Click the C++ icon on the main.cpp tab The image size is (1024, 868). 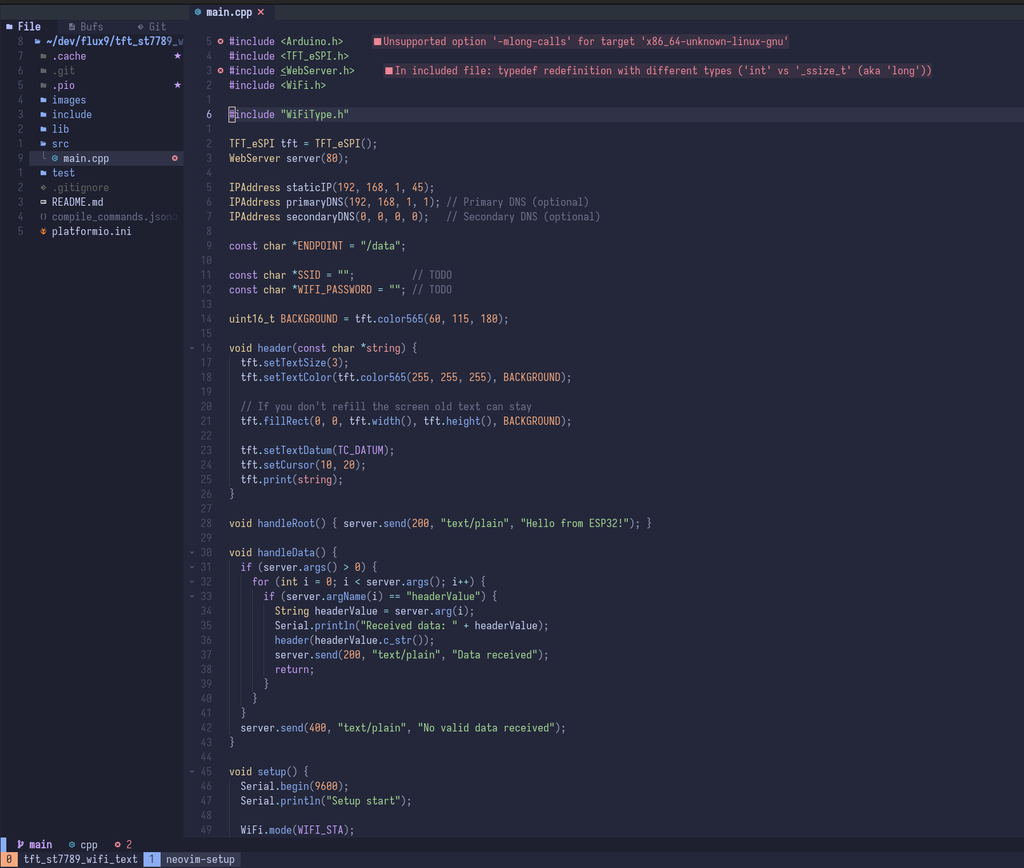coord(197,13)
